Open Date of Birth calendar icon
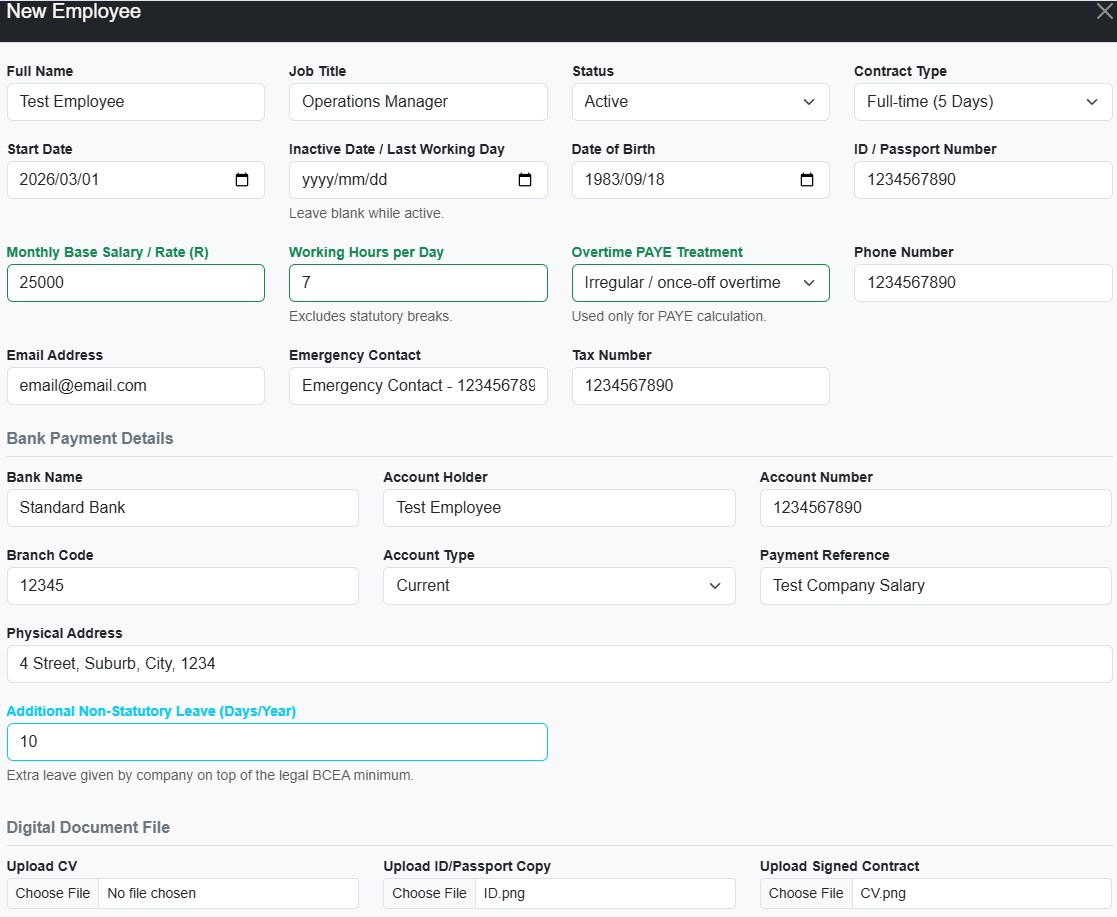This screenshot has height=917, width=1117. pyautogui.click(x=807, y=180)
